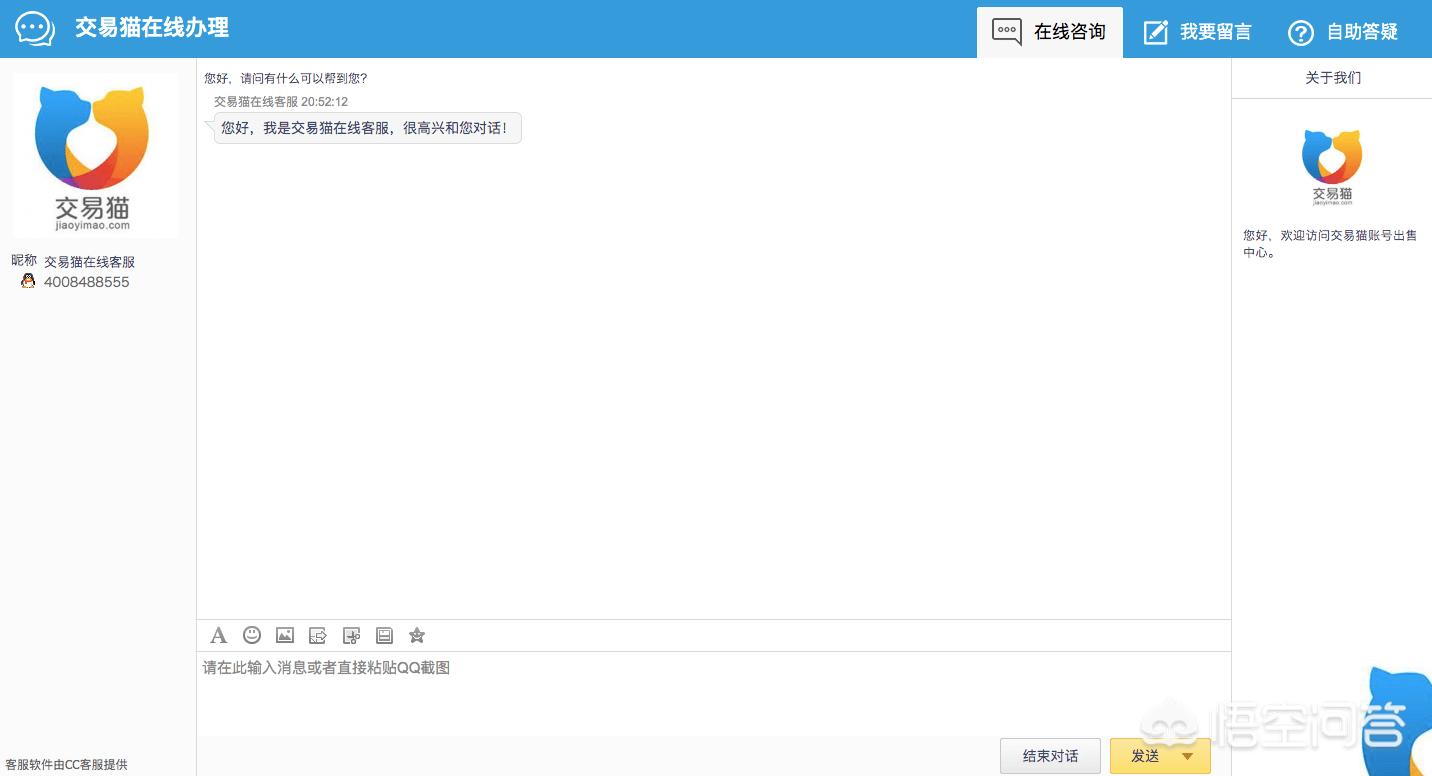Image resolution: width=1432 pixels, height=776 pixels.
Task: Click the QQ number 4008488555
Action: pyautogui.click(x=87, y=282)
